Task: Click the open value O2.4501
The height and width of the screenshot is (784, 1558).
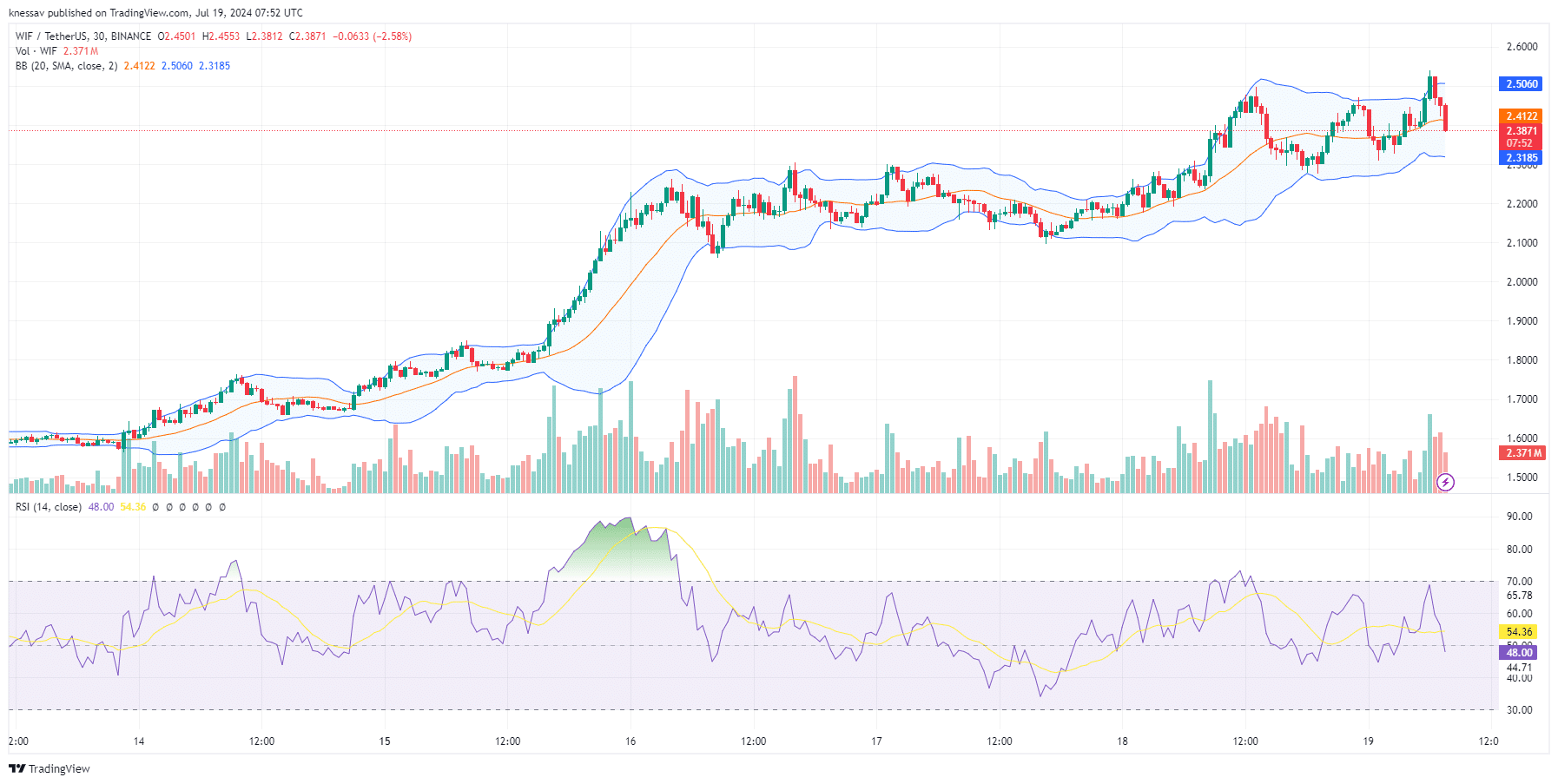Action: [x=176, y=36]
